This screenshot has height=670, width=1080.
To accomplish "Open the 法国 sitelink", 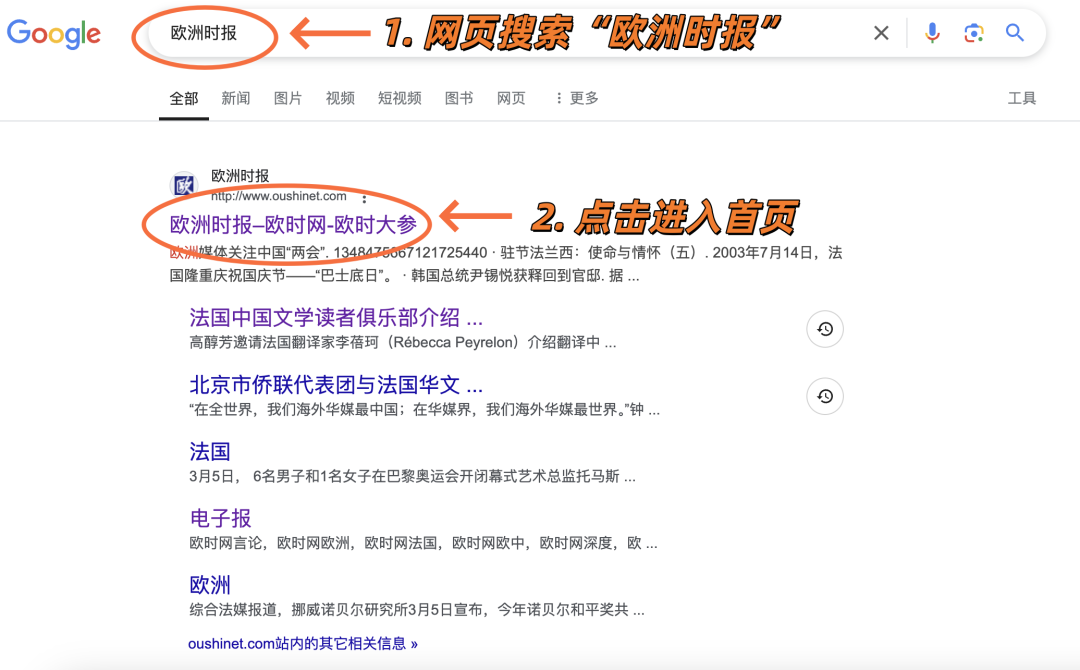I will tap(210, 452).
